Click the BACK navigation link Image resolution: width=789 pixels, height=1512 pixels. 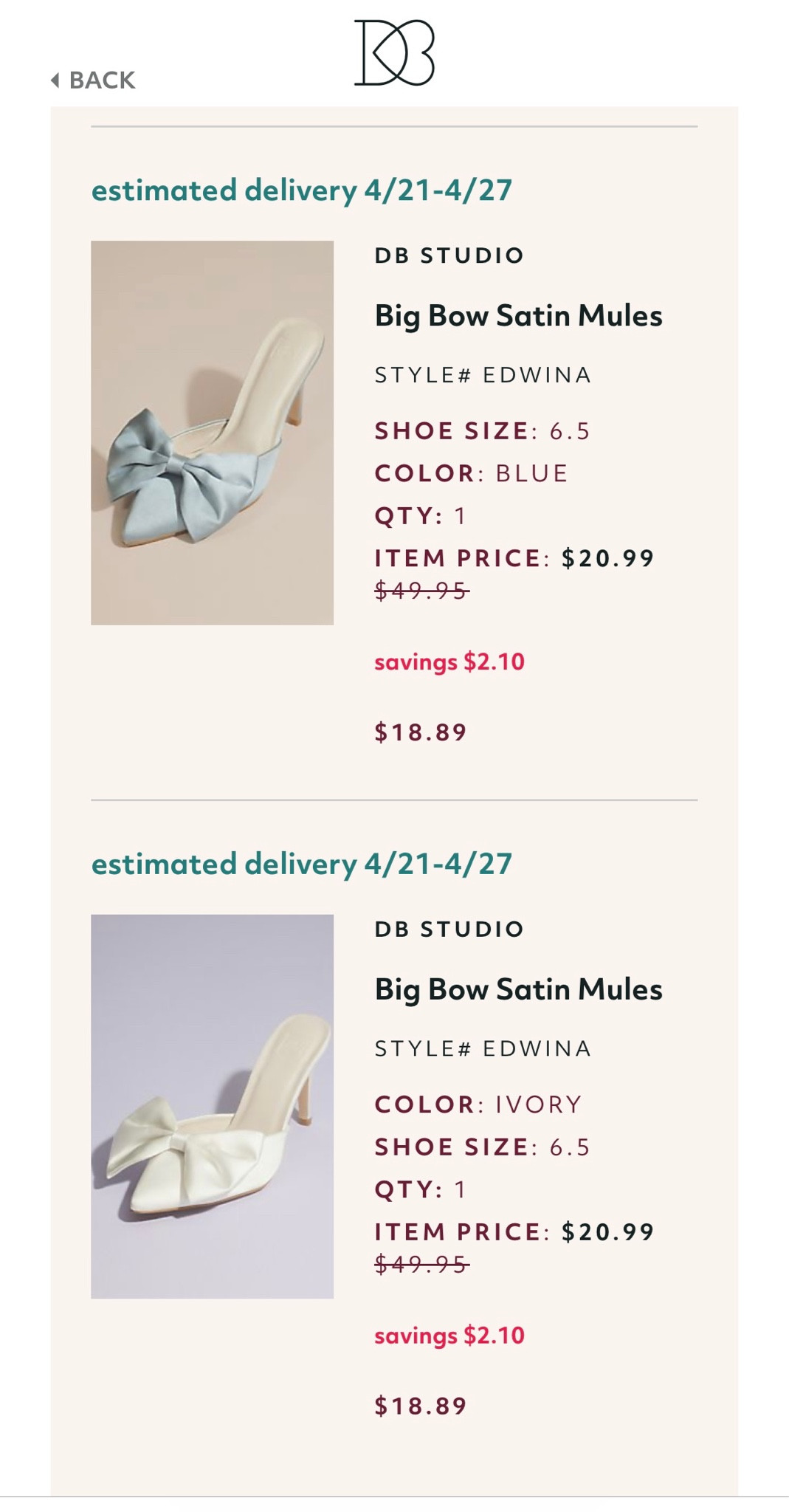[100, 79]
